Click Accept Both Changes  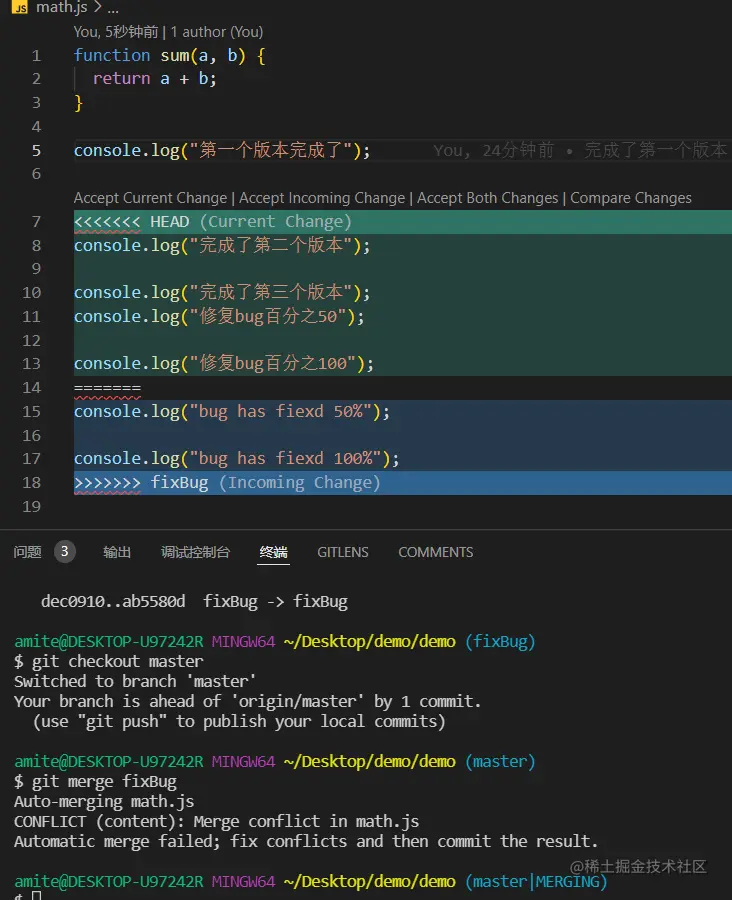[x=487, y=198]
